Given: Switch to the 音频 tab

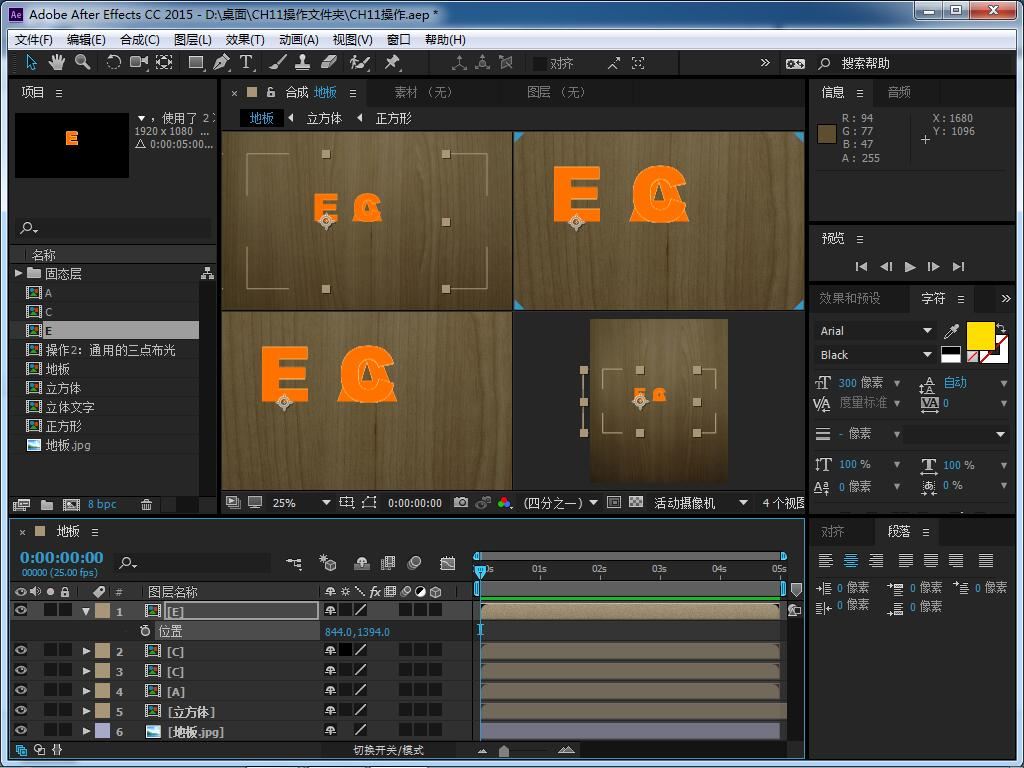Looking at the screenshot, I should click(x=898, y=92).
